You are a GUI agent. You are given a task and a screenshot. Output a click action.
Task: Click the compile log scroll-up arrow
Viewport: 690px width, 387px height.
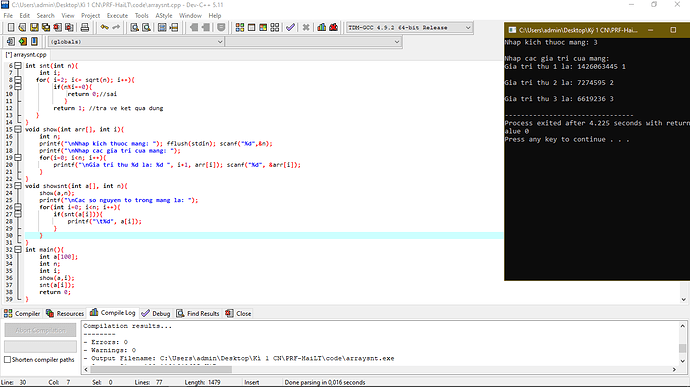click(x=683, y=326)
